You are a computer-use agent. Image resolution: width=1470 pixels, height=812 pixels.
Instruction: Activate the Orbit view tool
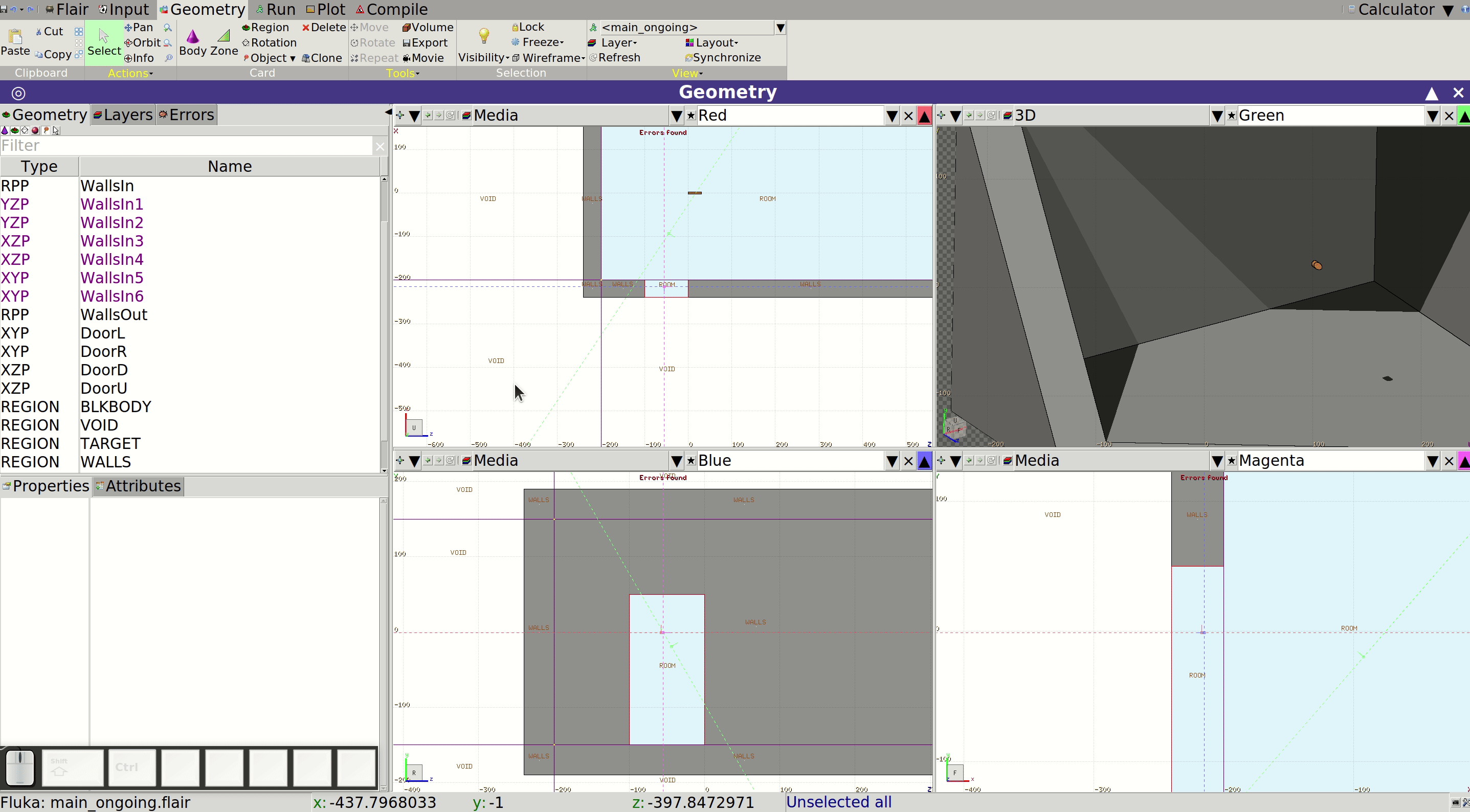143,42
